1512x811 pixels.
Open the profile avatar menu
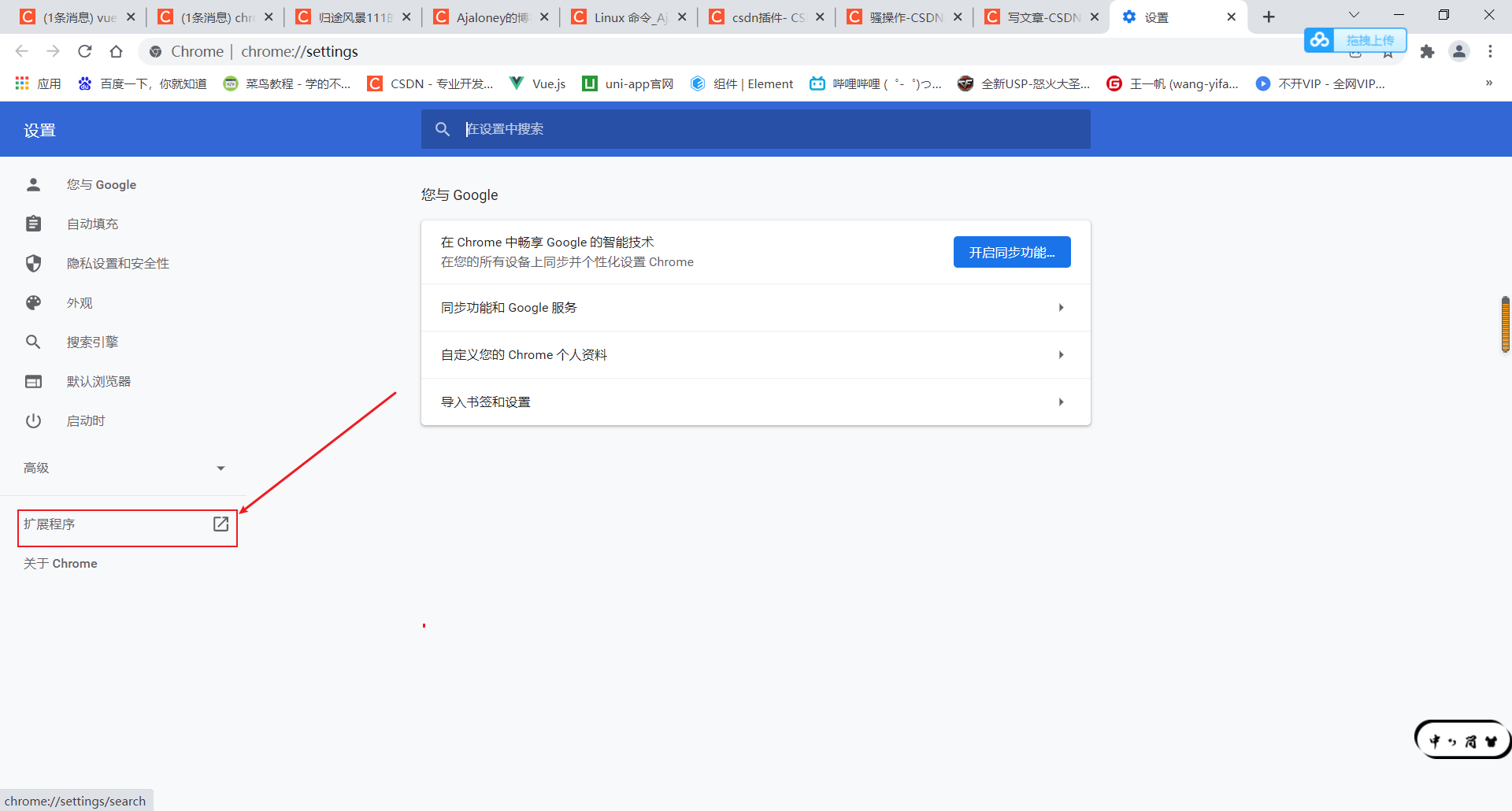(x=1458, y=51)
